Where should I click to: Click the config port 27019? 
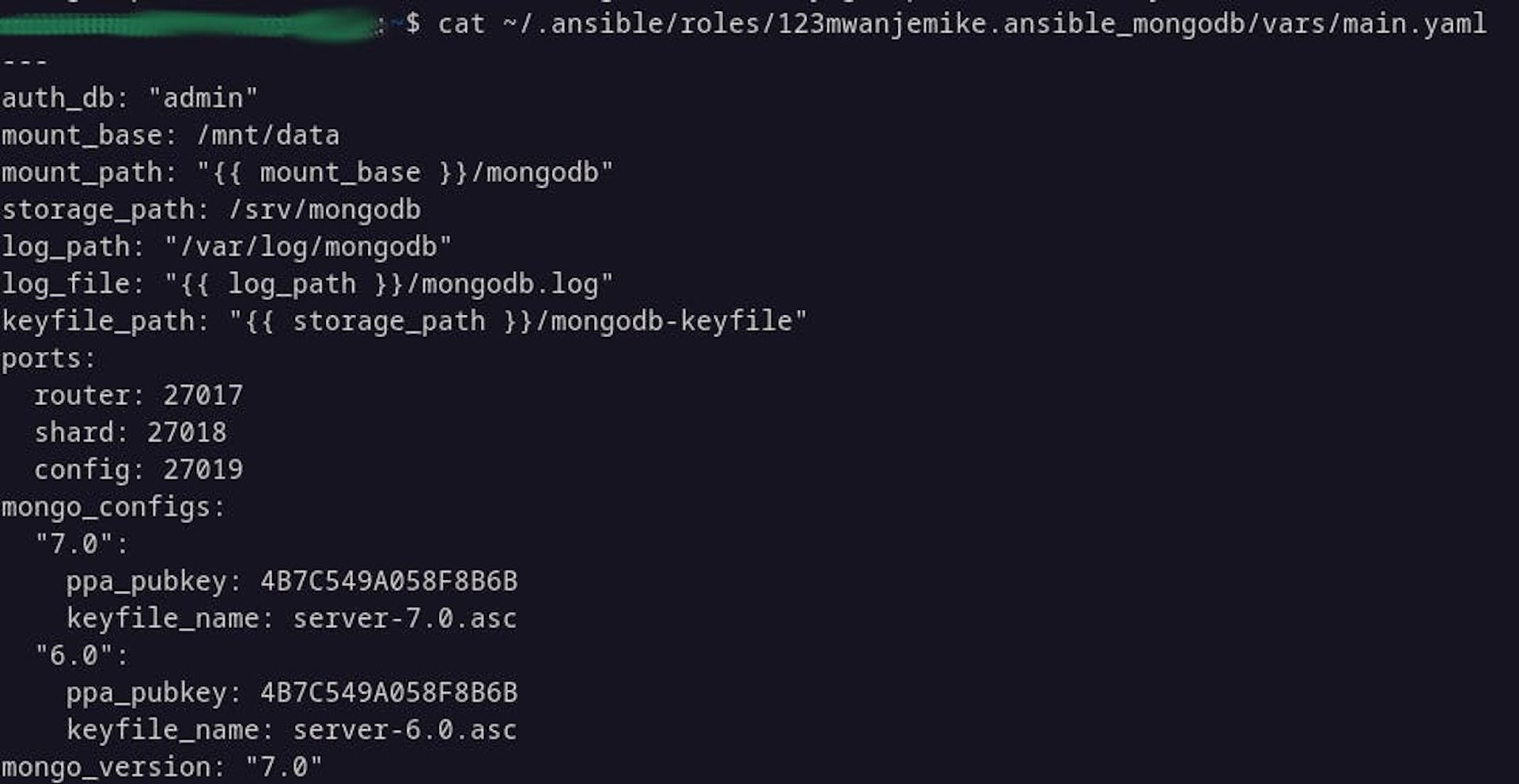203,469
